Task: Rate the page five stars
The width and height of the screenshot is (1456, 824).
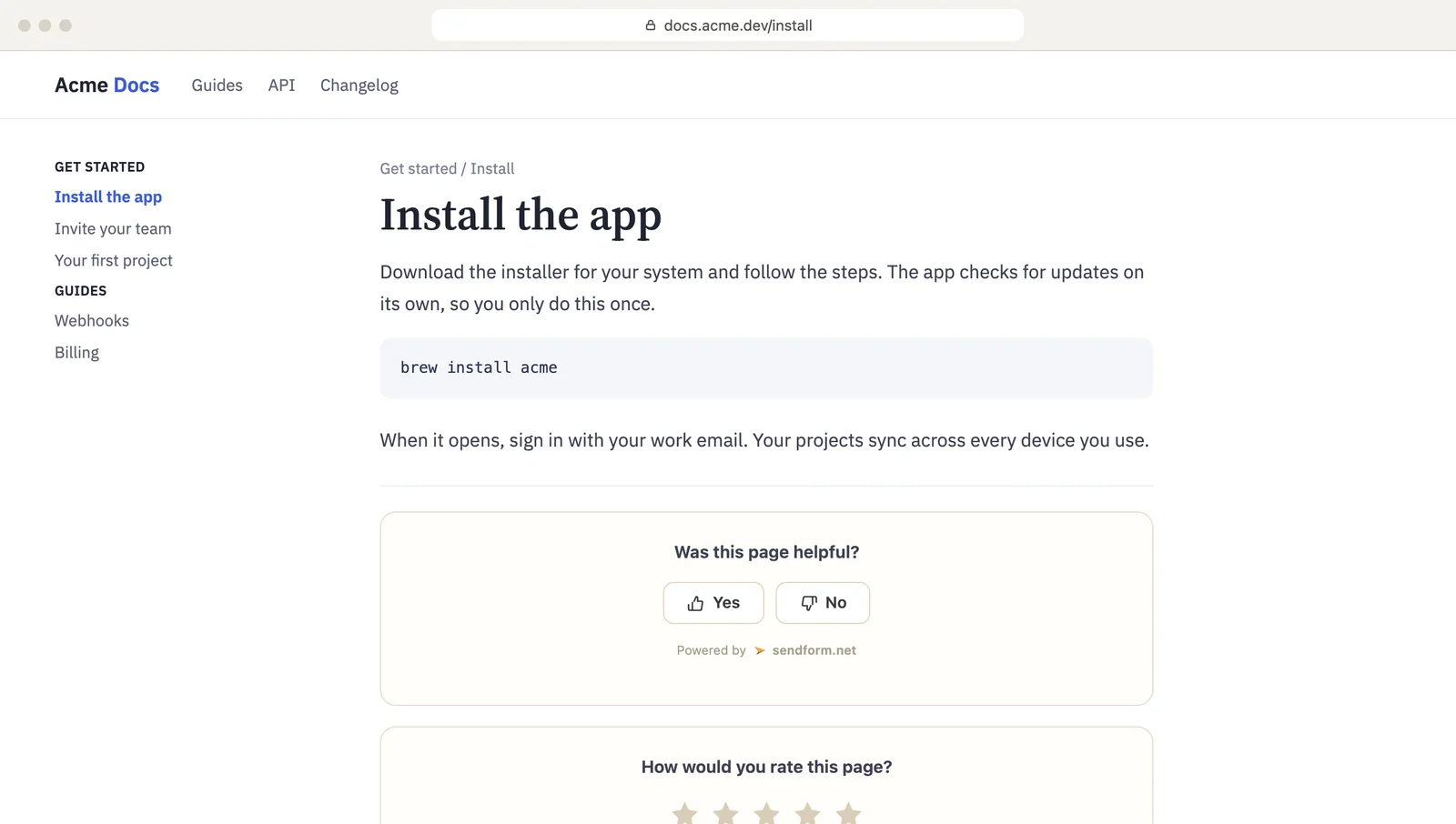Action: [x=848, y=813]
